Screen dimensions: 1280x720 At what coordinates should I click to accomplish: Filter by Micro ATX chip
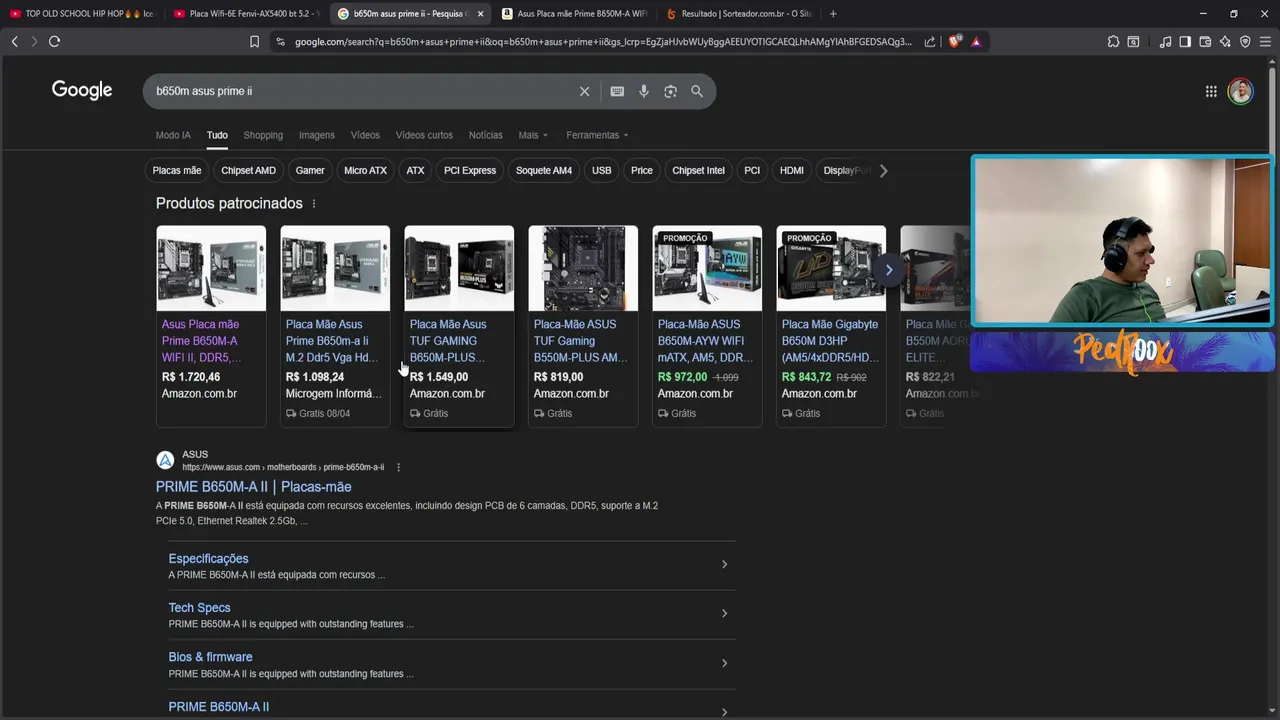pos(365,170)
